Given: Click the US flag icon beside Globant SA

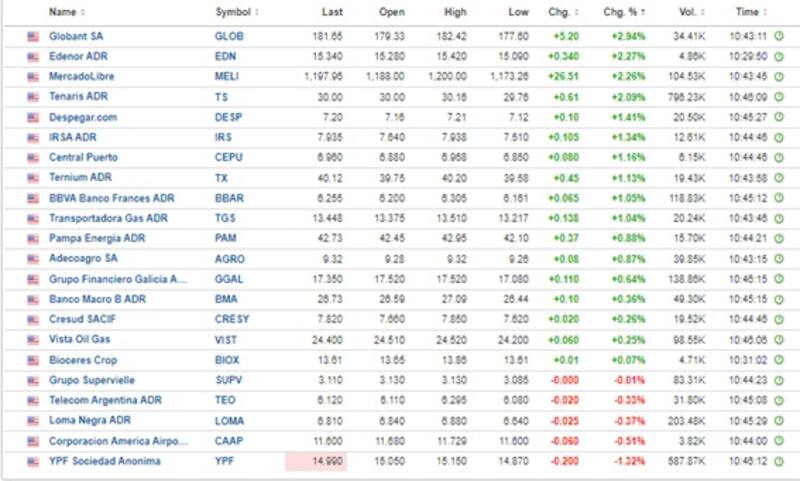Looking at the screenshot, I should (x=33, y=35).
